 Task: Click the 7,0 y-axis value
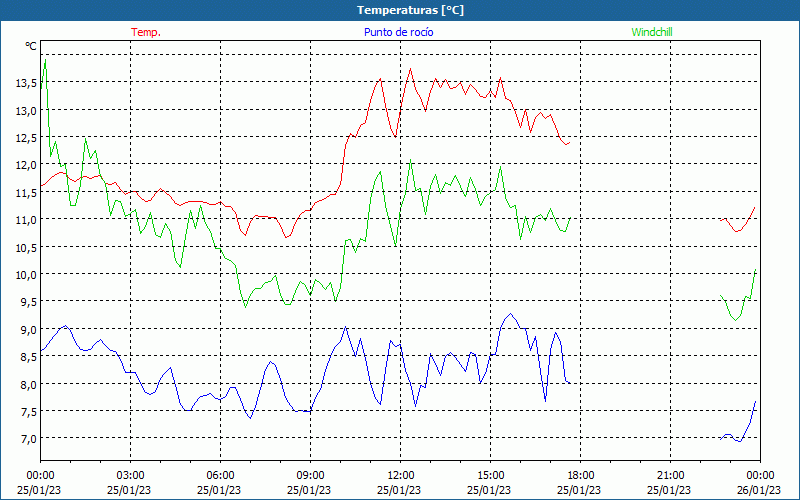coord(28,439)
